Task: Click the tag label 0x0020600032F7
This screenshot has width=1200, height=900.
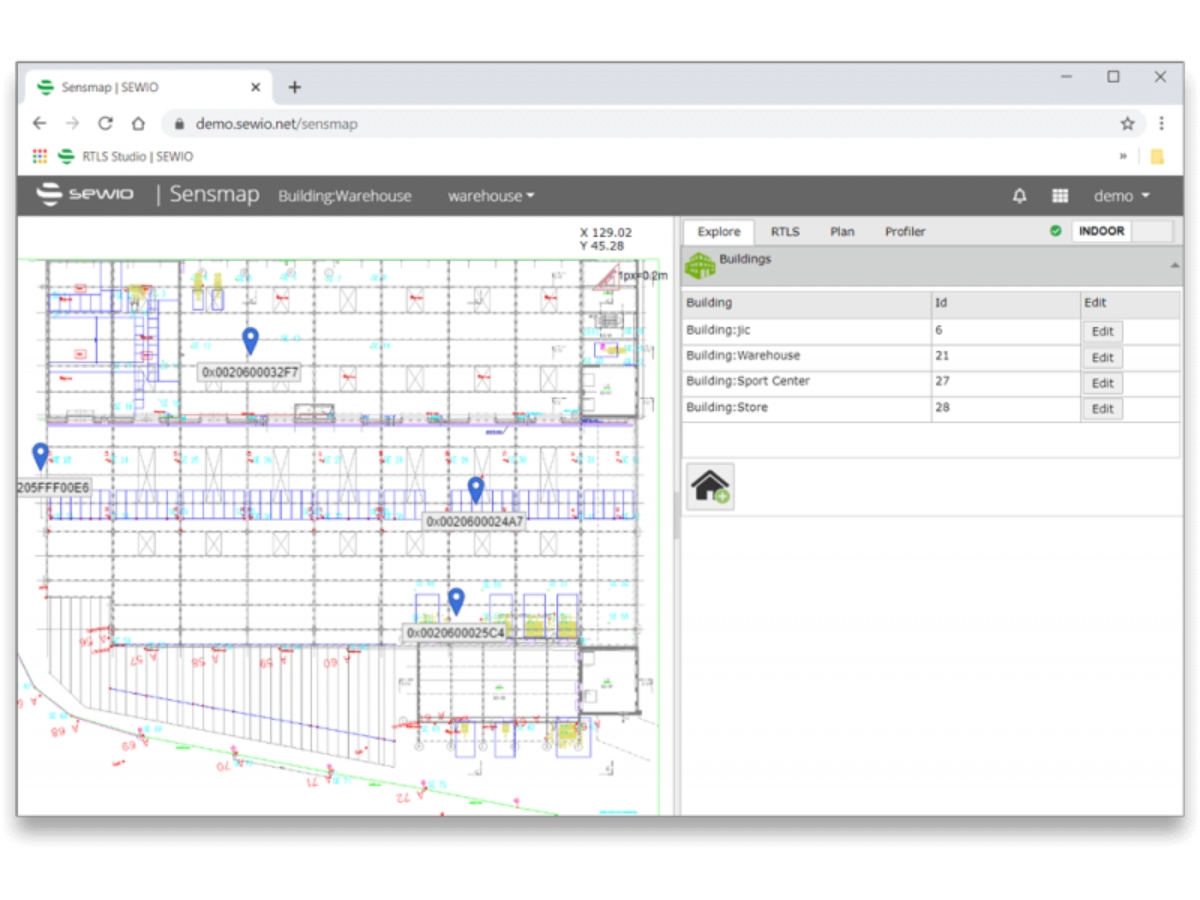Action: 250,372
